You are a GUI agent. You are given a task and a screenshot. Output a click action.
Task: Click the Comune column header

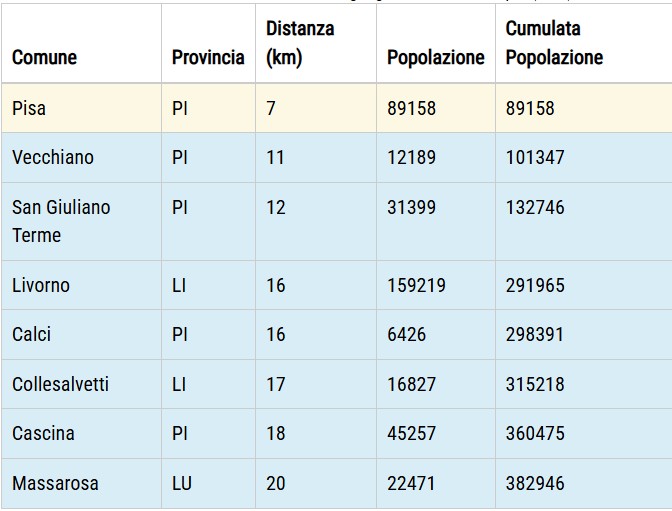pyautogui.click(x=45, y=57)
